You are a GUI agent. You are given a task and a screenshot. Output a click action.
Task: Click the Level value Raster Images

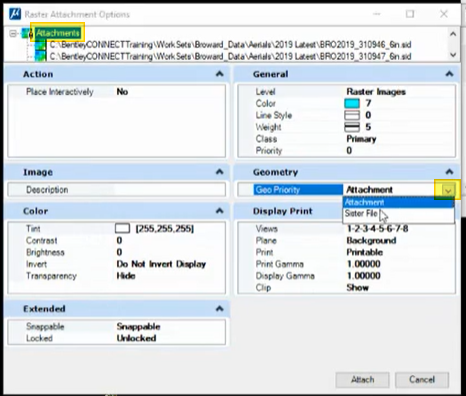(376, 92)
